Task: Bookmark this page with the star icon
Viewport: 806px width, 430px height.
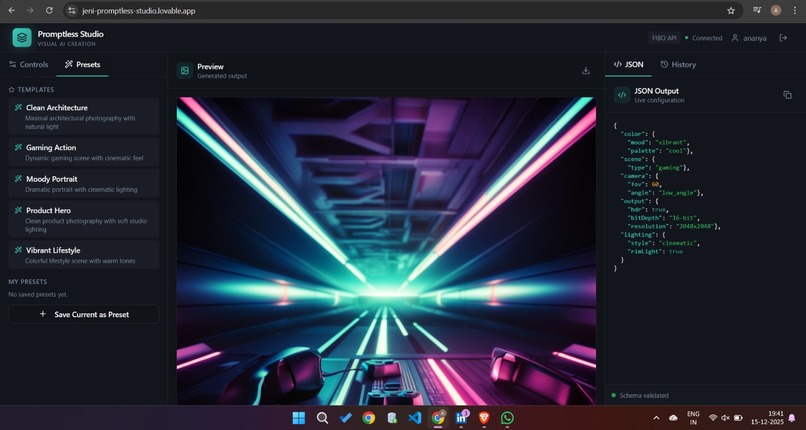Action: (x=731, y=10)
